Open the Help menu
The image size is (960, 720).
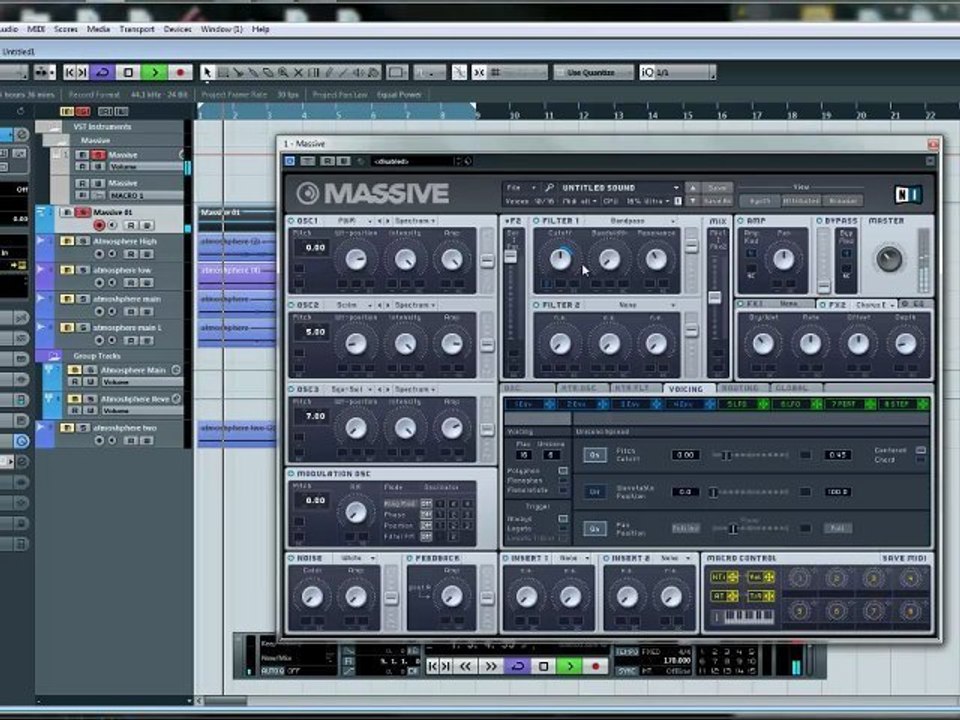point(261,29)
